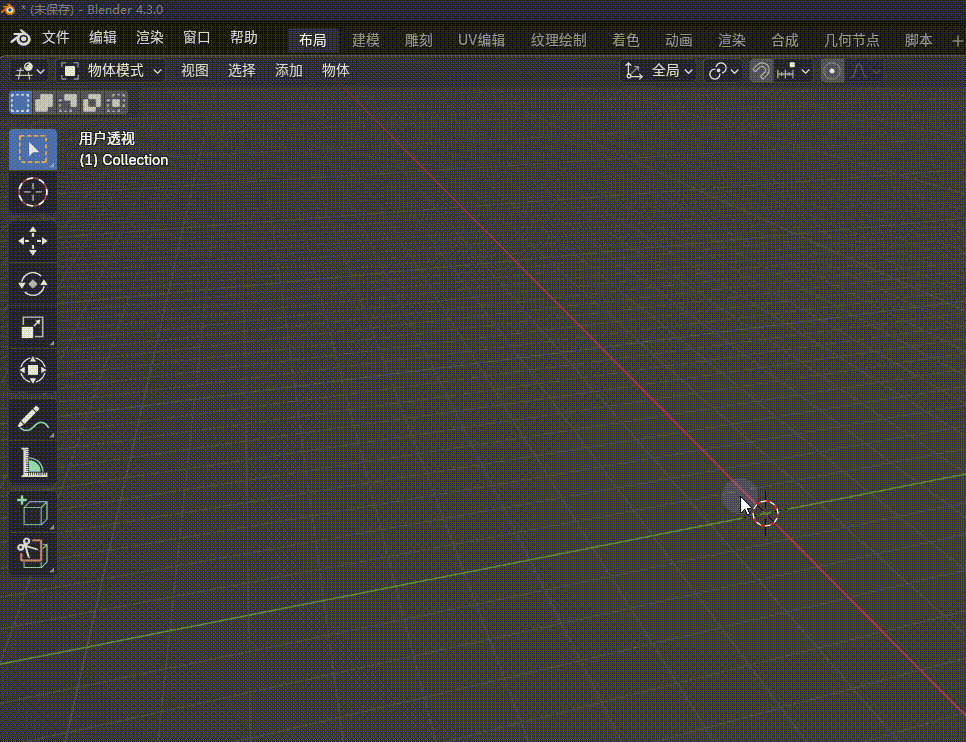
Task: Add a new workspace with plus button
Action: (956, 40)
